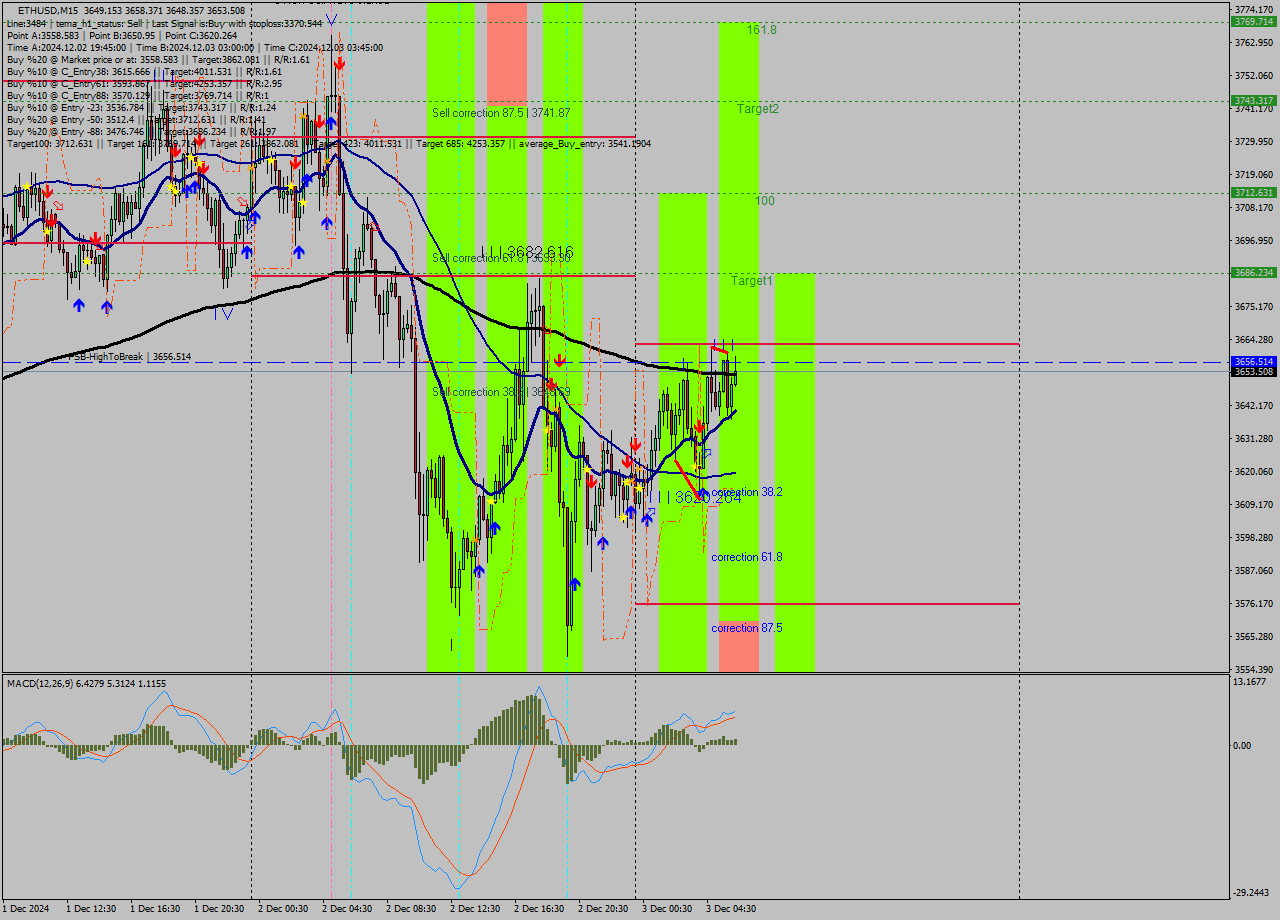Click the blue 3656.514 price tag on axis
This screenshot has height=920, width=1280.
click(1254, 361)
